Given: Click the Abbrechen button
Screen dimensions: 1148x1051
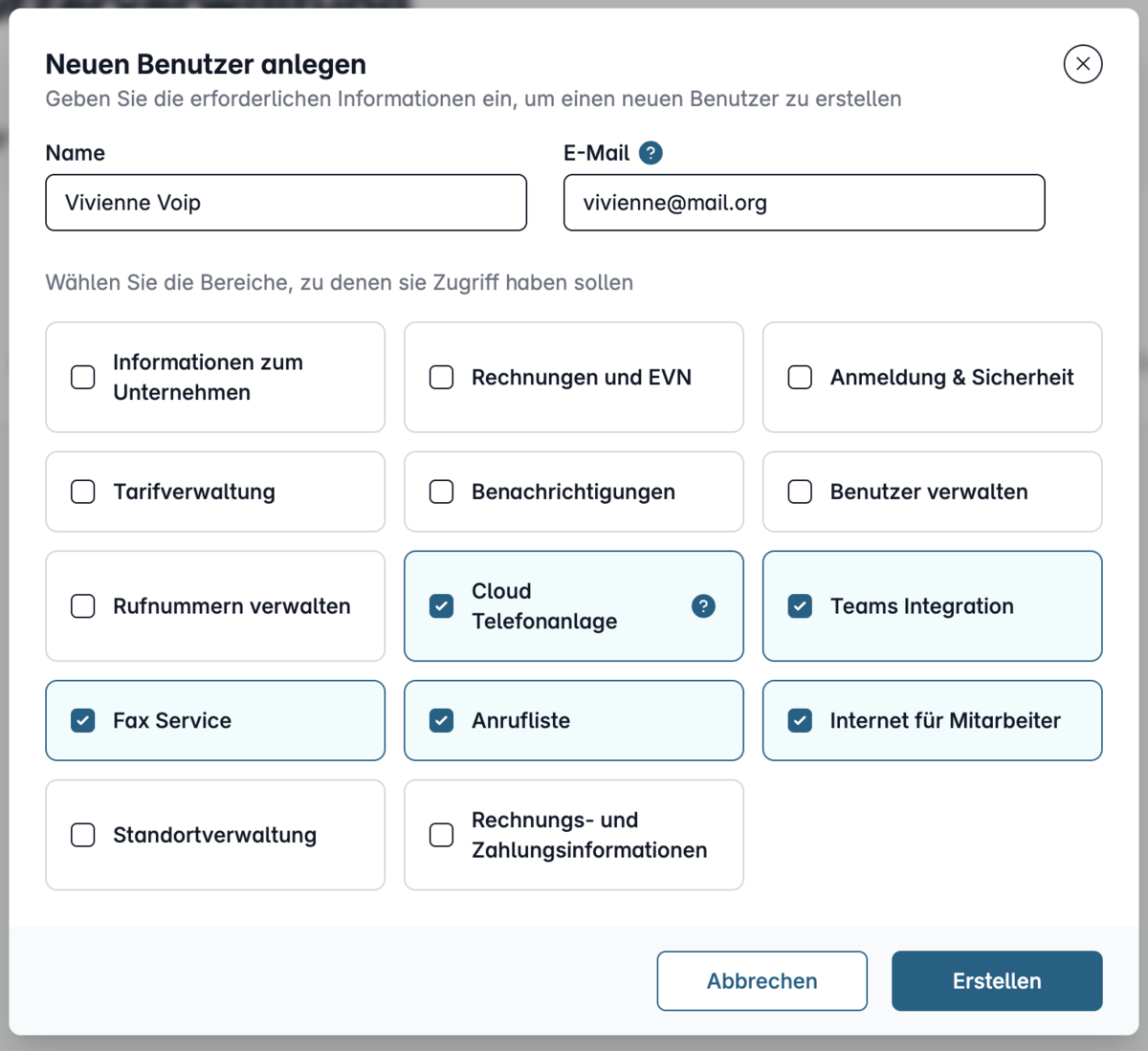Looking at the screenshot, I should [x=762, y=981].
